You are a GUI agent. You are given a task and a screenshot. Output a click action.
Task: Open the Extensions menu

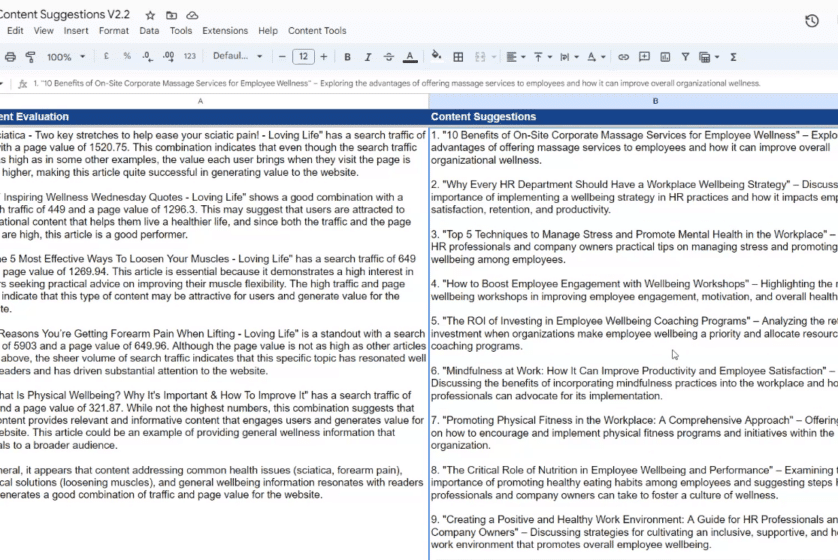click(224, 31)
